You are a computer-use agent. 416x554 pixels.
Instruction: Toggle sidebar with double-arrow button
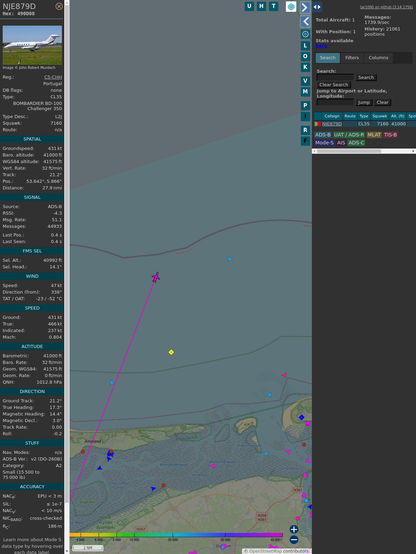[x=317, y=7]
